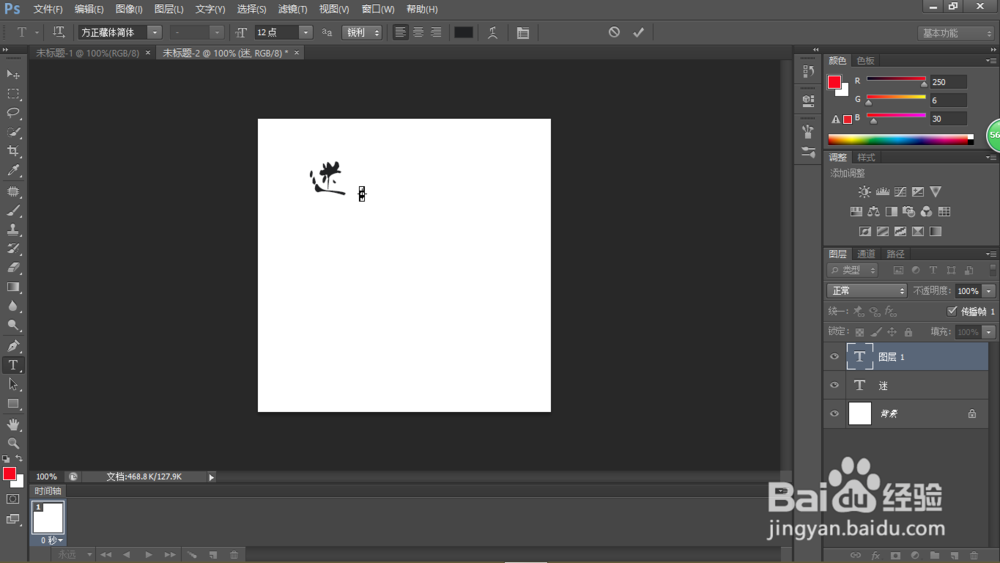Select the Crop tool
This screenshot has width=1000, height=563.
13,151
